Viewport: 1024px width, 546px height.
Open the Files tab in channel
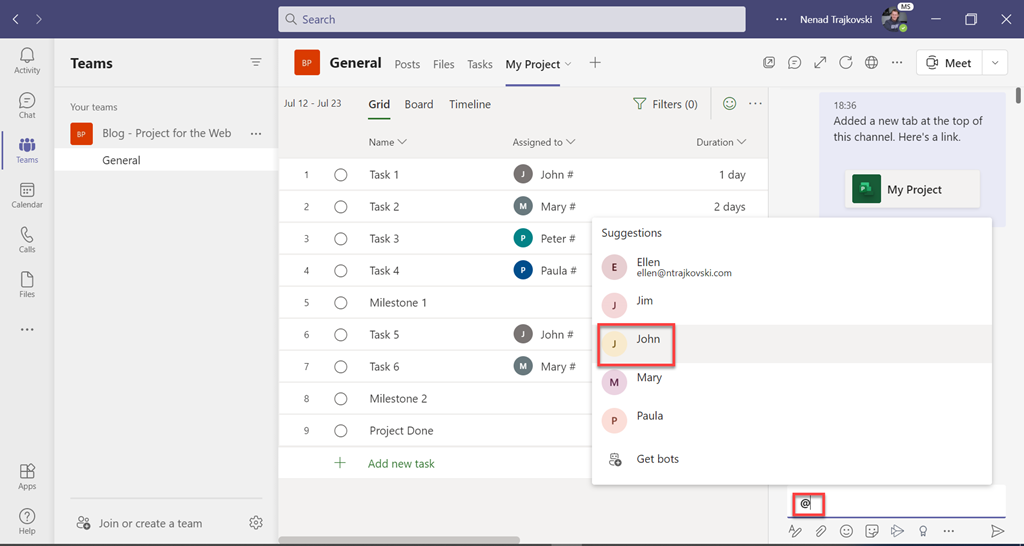pyautogui.click(x=444, y=64)
